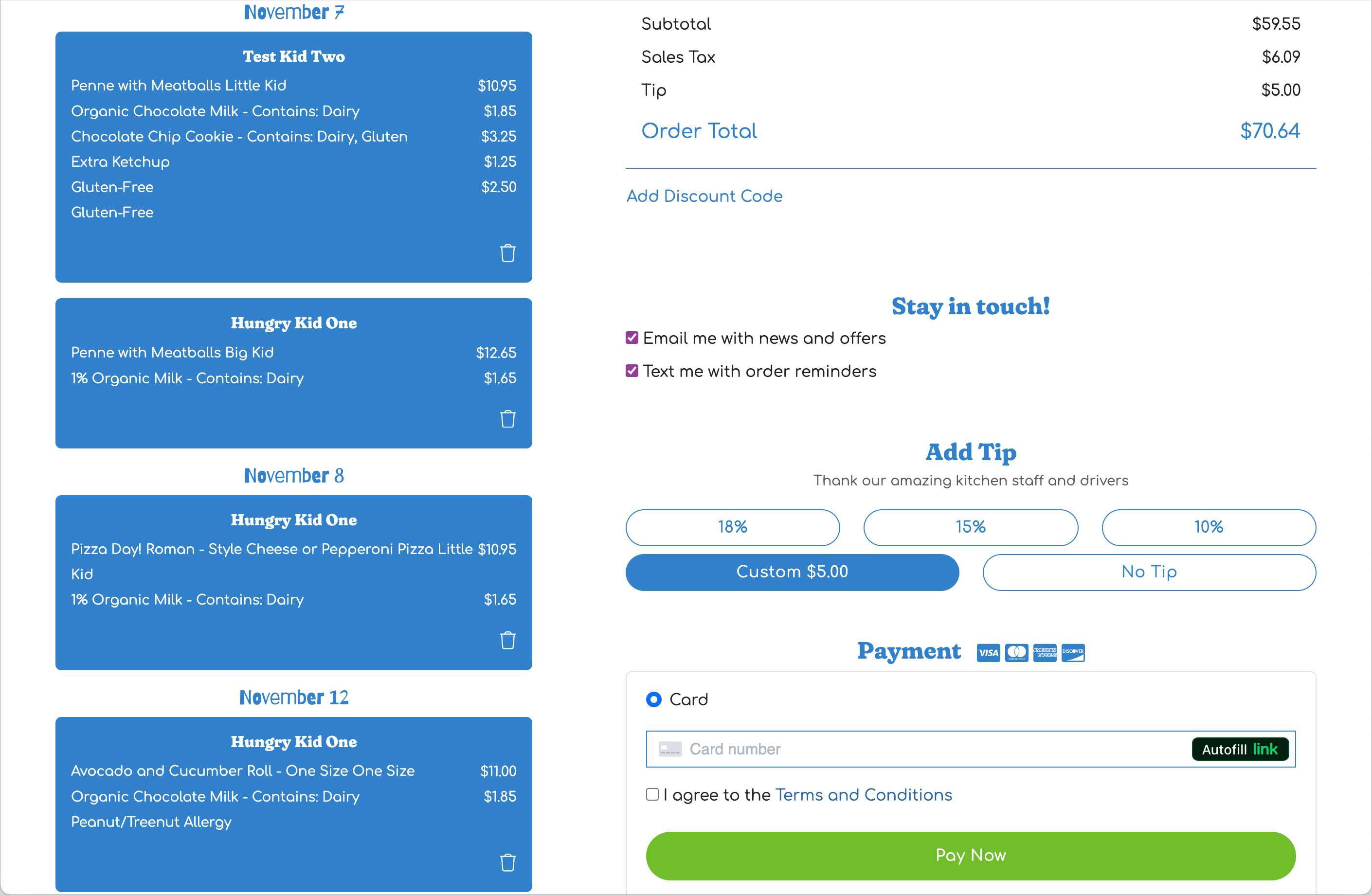Select the 10% tip button

(x=1209, y=527)
